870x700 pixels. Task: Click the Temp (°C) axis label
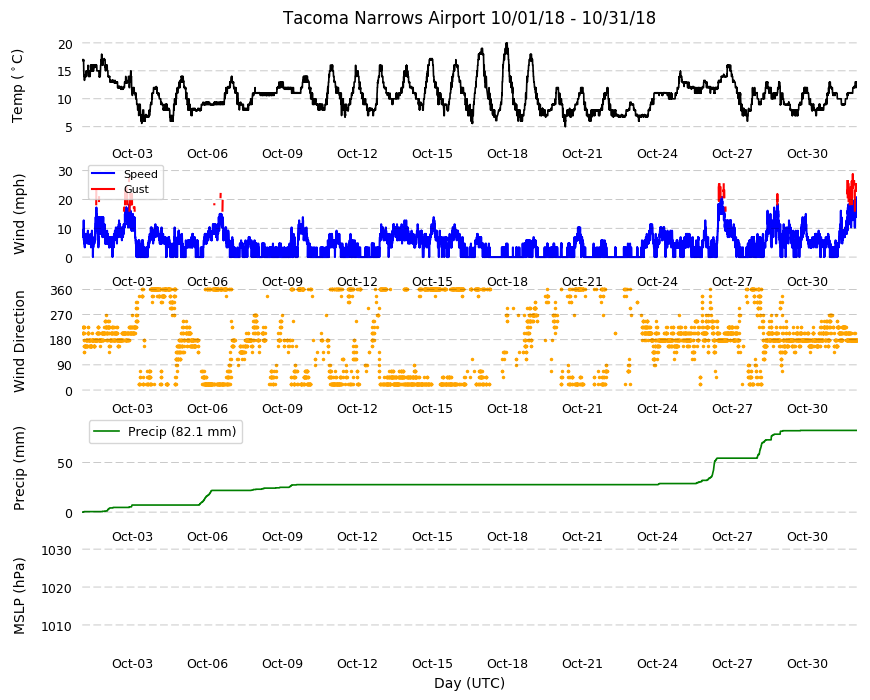click(x=18, y=86)
